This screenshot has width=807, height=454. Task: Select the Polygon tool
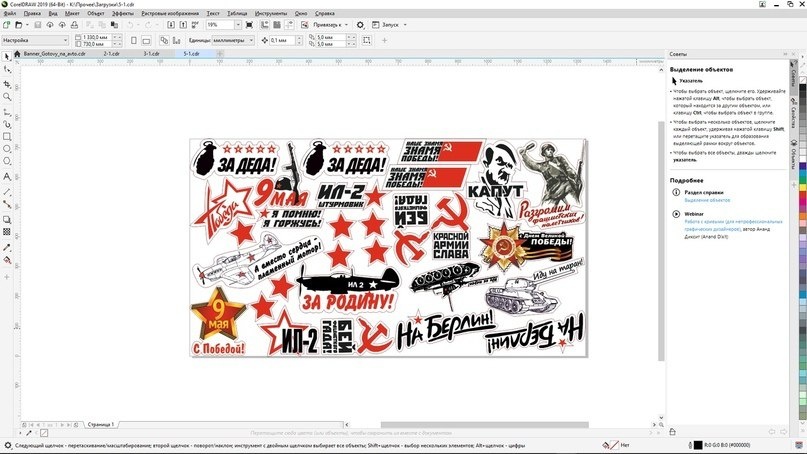[7, 161]
